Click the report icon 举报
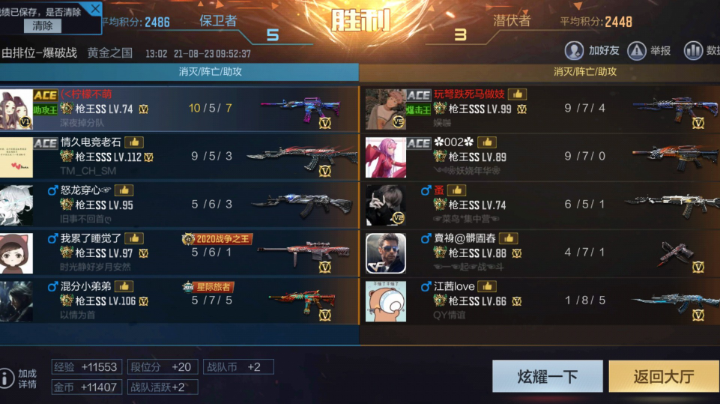The height and width of the screenshot is (404, 720). click(x=637, y=50)
